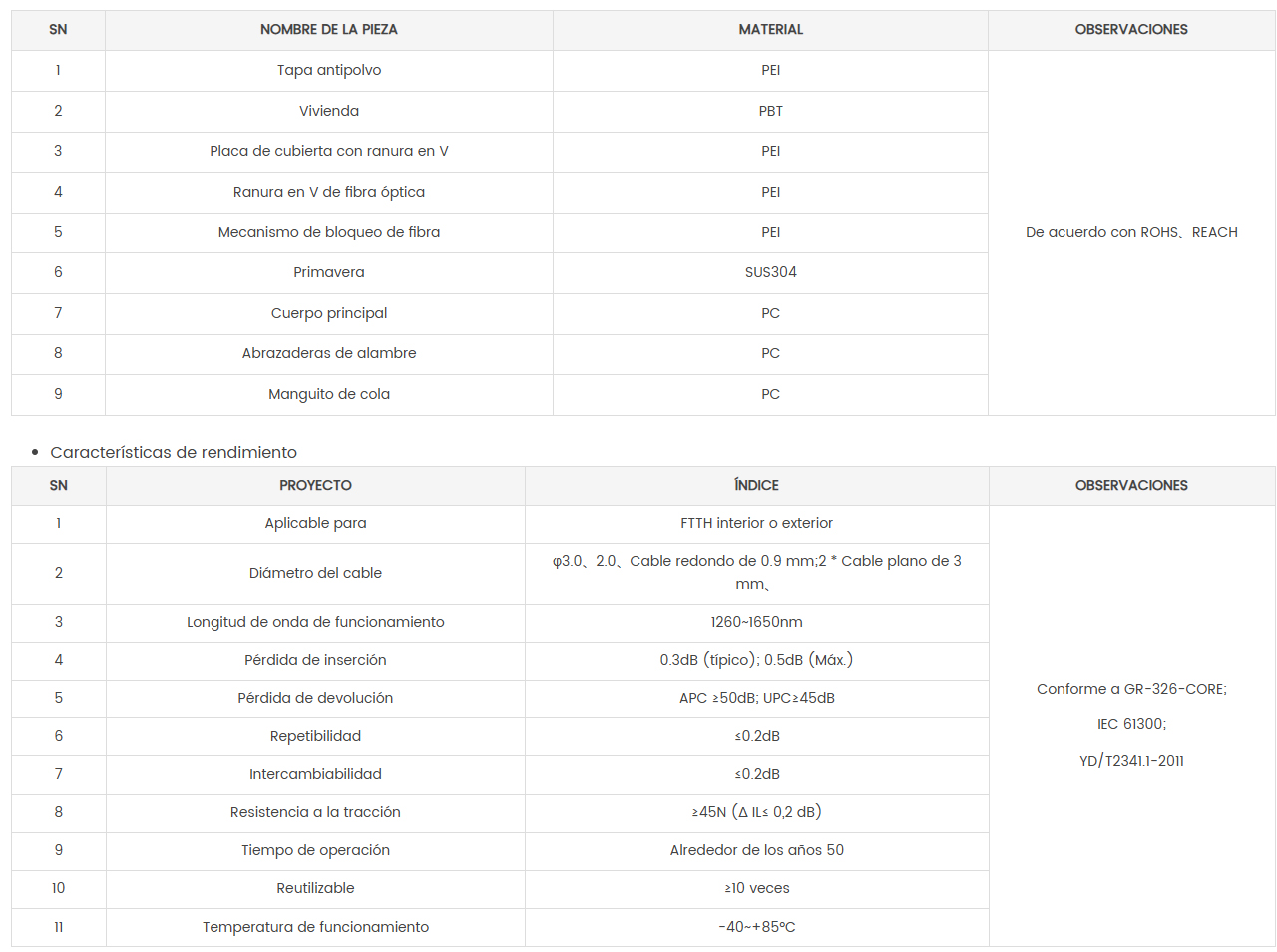Click the 'APC ≥50dB; UPC≥45dB' value
The width and height of the screenshot is (1277, 952).
point(756,698)
